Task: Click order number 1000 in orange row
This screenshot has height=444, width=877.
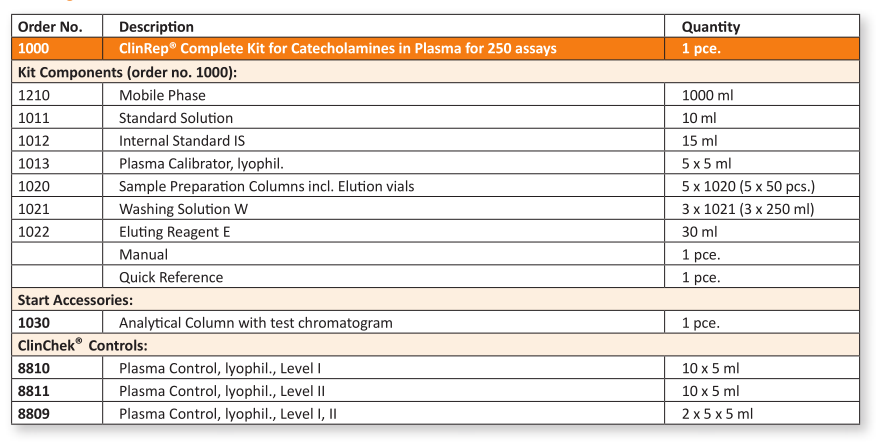Action: point(33,49)
